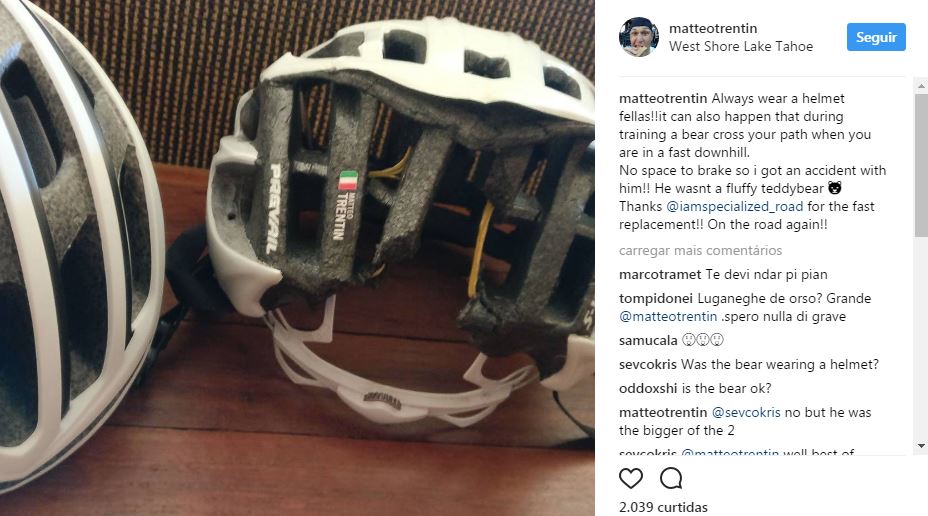Click the comments scrollbar thumb

pyautogui.click(x=921, y=166)
